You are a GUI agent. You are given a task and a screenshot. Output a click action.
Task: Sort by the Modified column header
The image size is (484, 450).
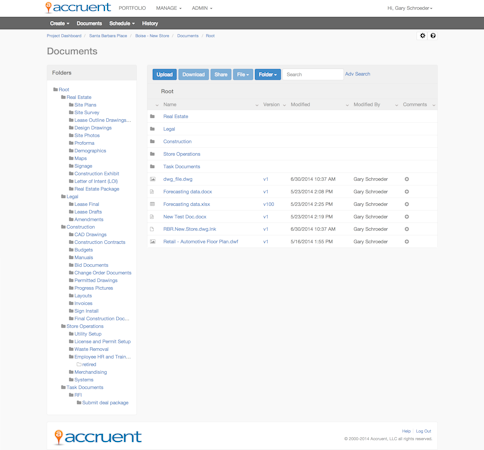(x=300, y=105)
